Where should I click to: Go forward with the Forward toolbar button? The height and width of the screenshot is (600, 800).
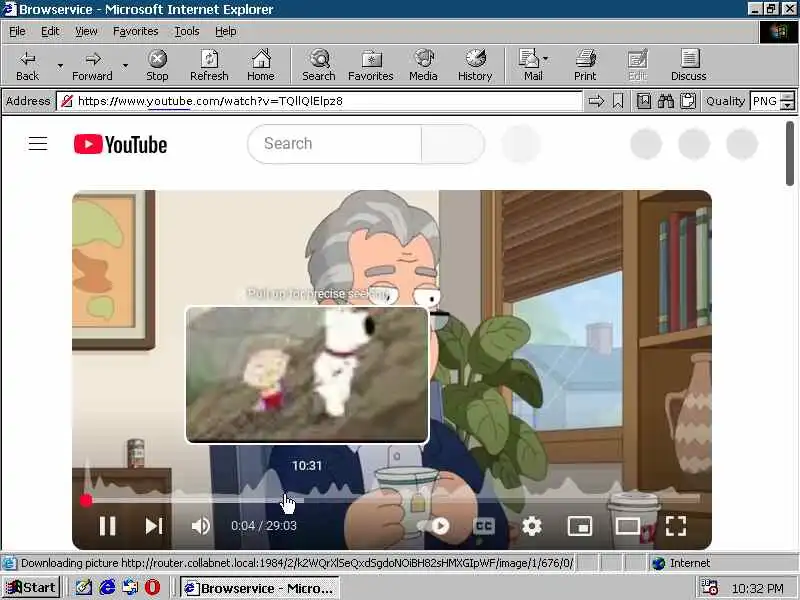[x=92, y=66]
